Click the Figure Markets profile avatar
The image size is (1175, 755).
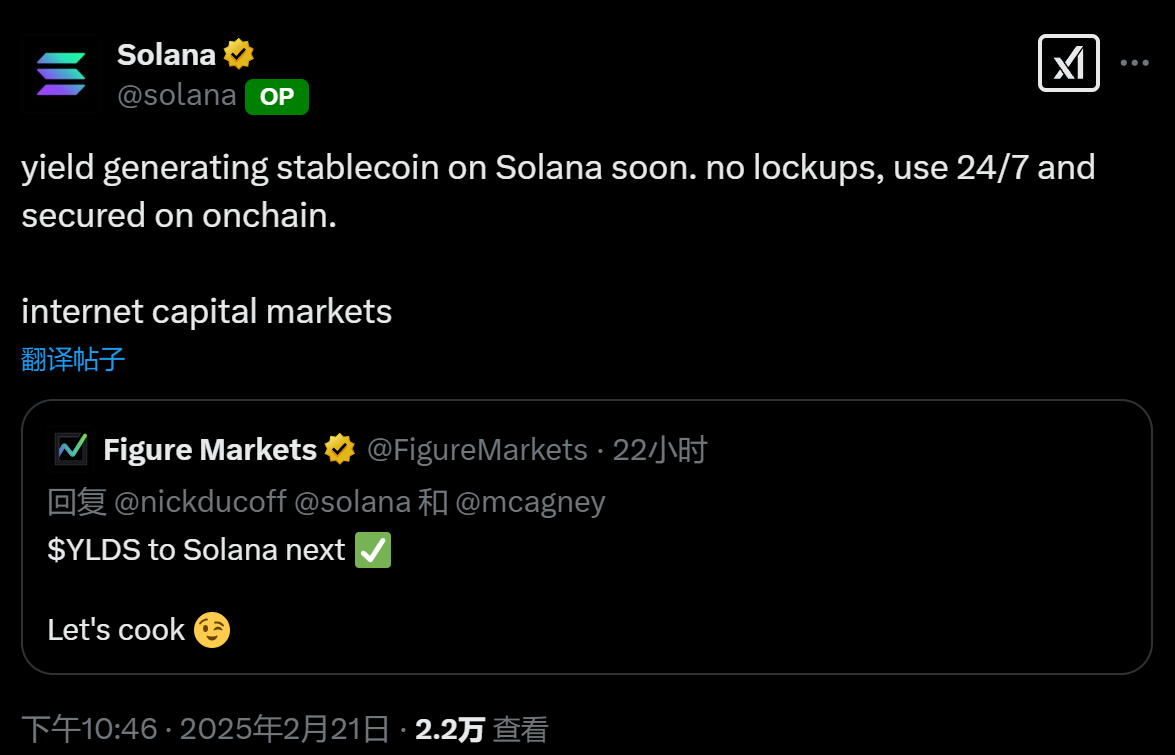(68, 449)
